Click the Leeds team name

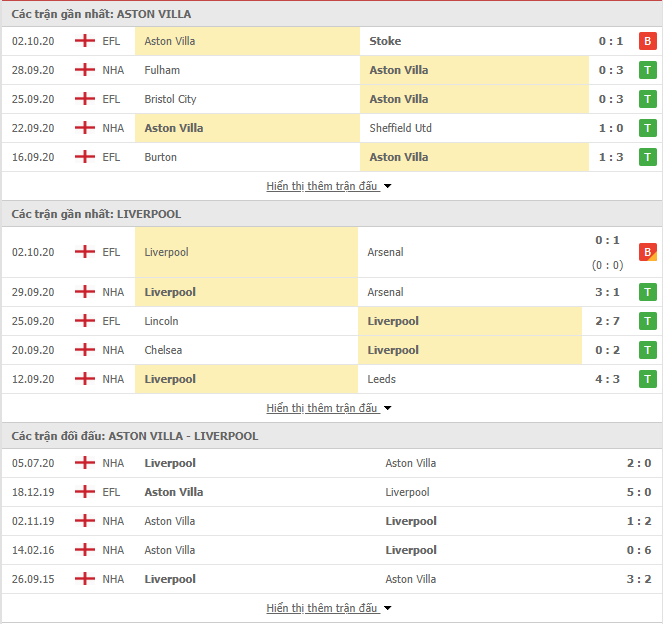coord(381,379)
